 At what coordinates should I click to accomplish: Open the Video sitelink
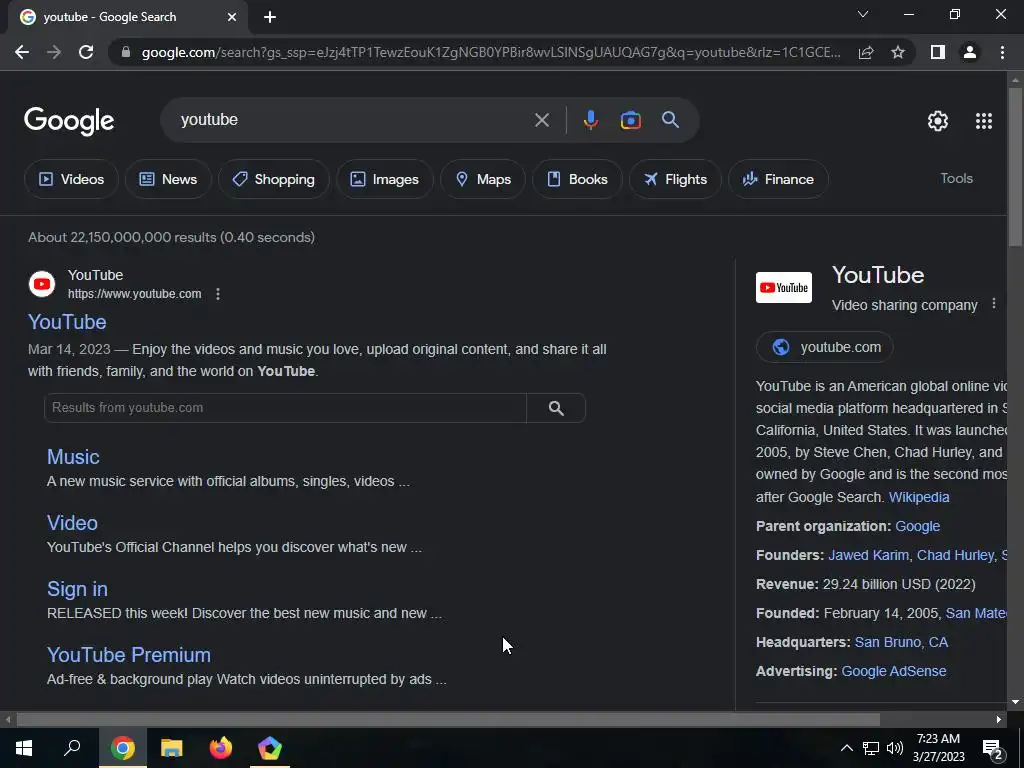tap(72, 522)
